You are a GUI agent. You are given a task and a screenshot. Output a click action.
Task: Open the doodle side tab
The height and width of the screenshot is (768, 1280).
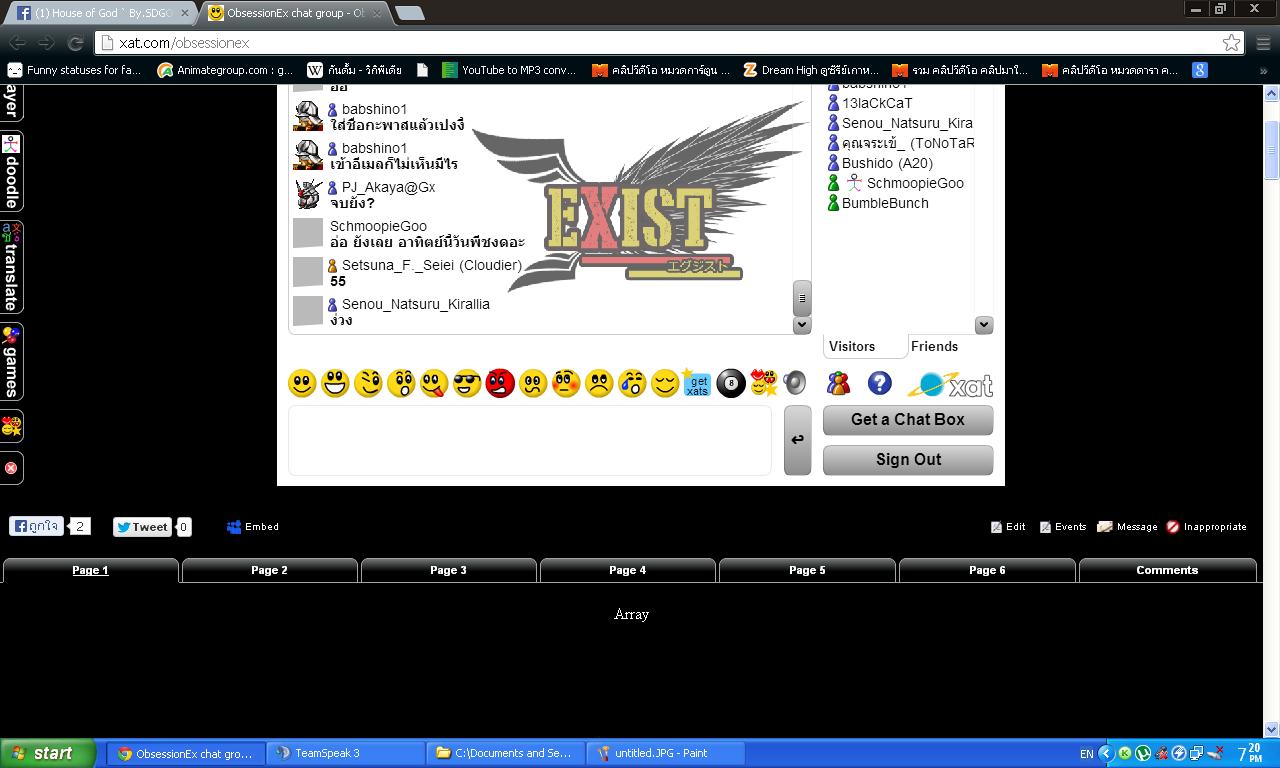coord(11,171)
